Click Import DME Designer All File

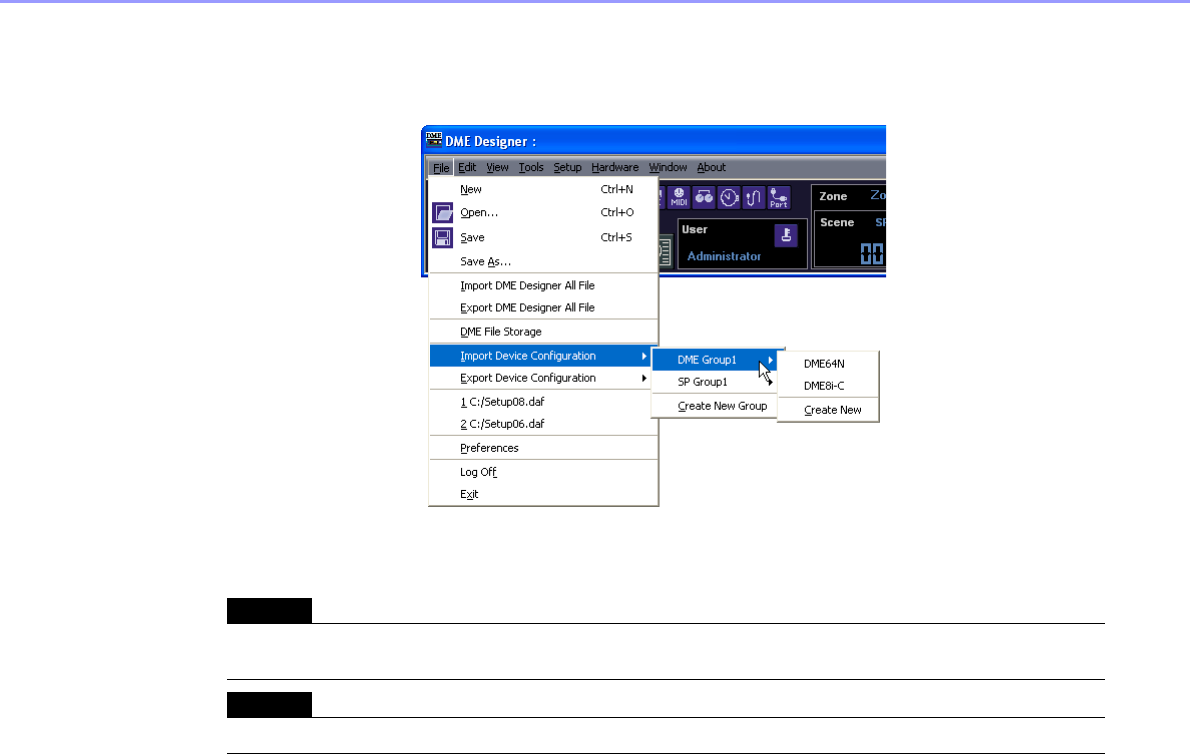pos(543,285)
